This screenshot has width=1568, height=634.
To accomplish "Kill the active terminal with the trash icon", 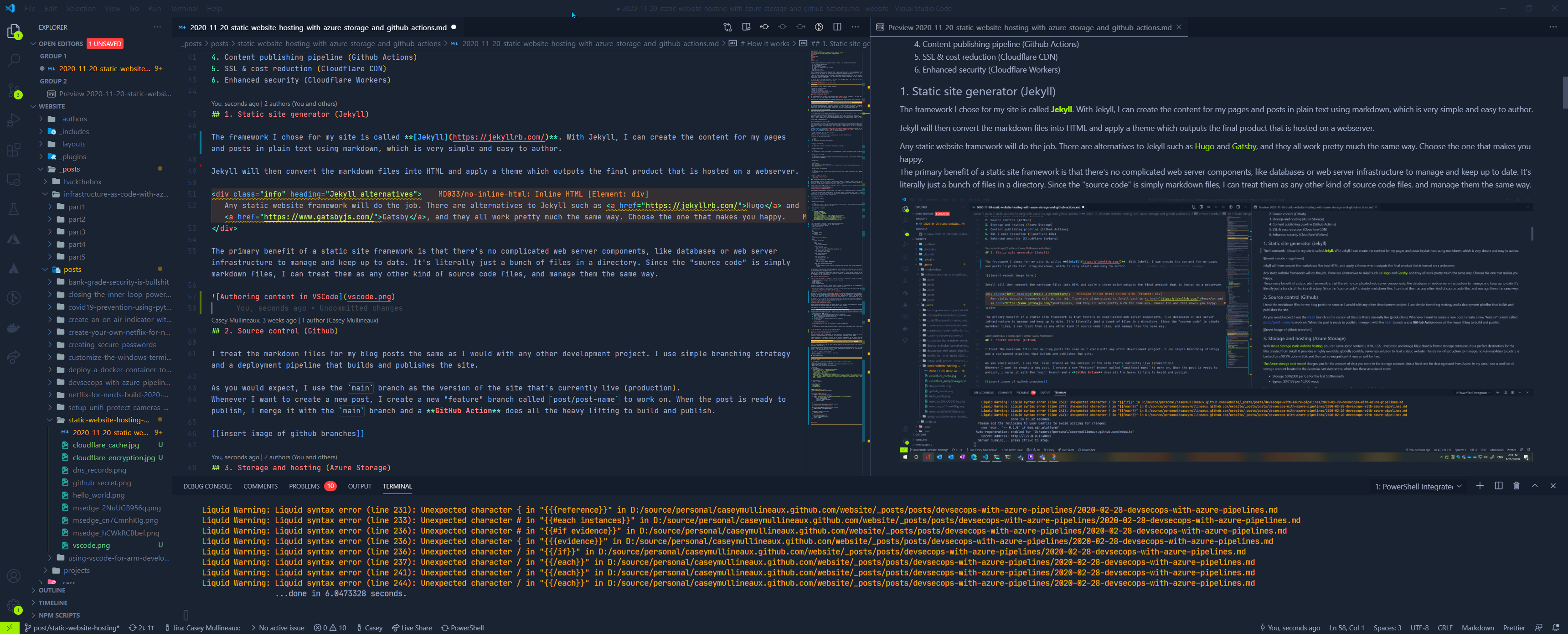I will [x=1516, y=486].
